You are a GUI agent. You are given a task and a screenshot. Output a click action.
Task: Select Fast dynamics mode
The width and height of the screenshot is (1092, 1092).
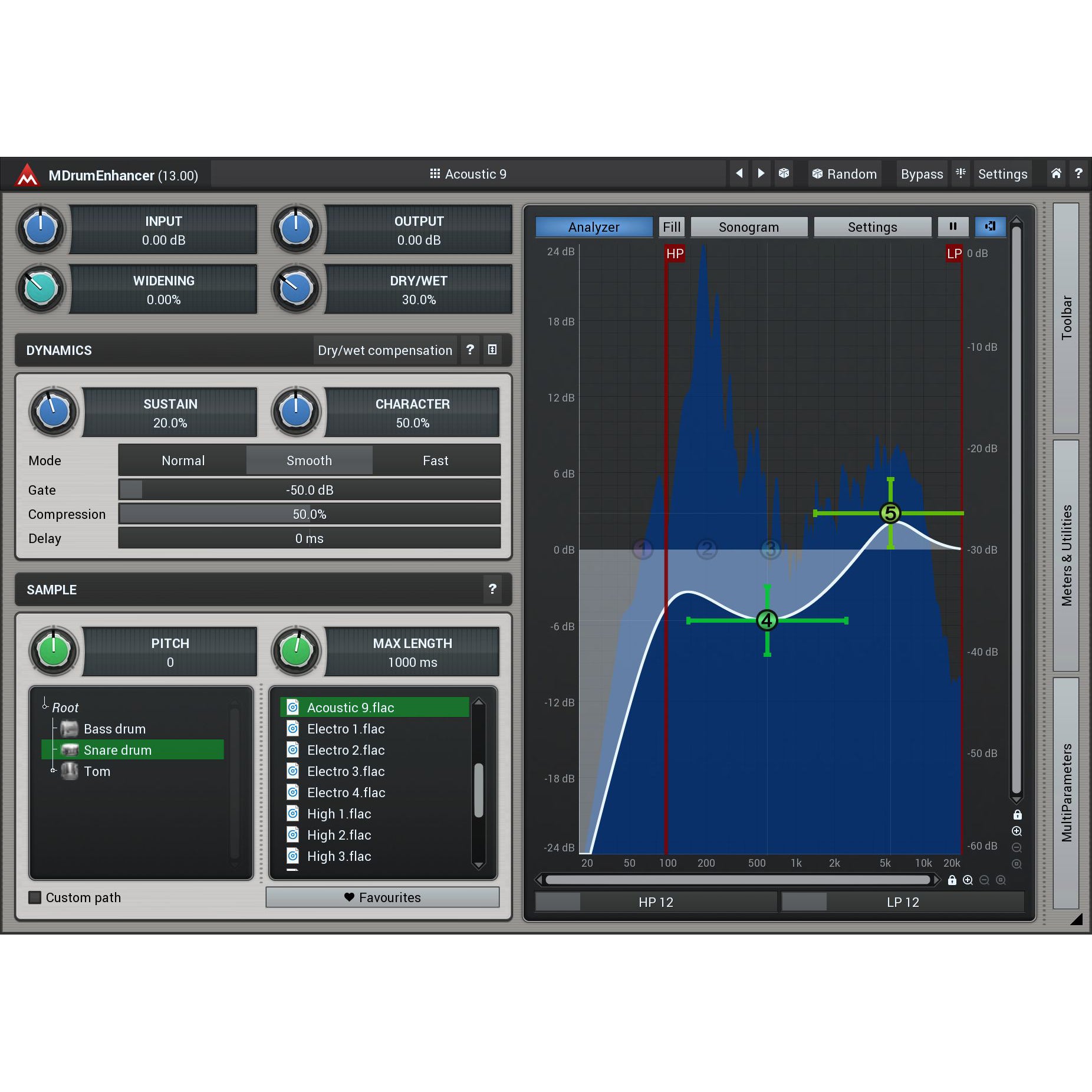[x=435, y=461]
